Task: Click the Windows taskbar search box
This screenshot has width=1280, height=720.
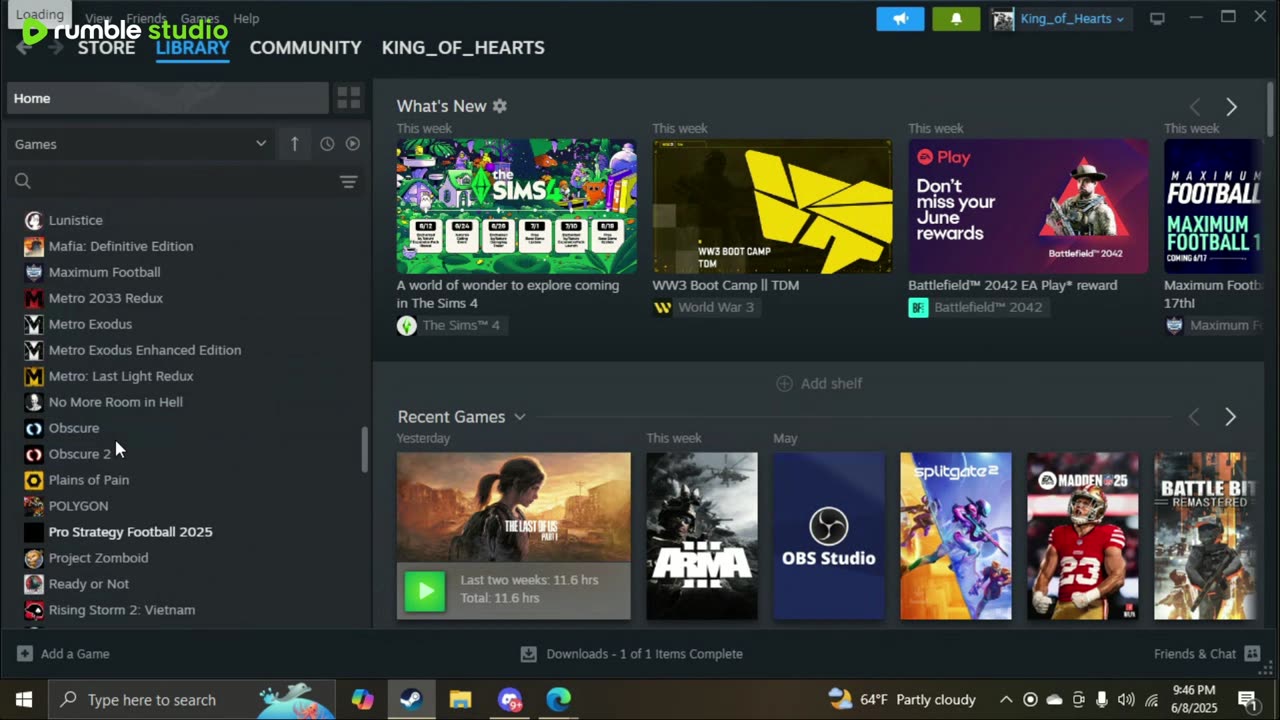Action: (192, 700)
